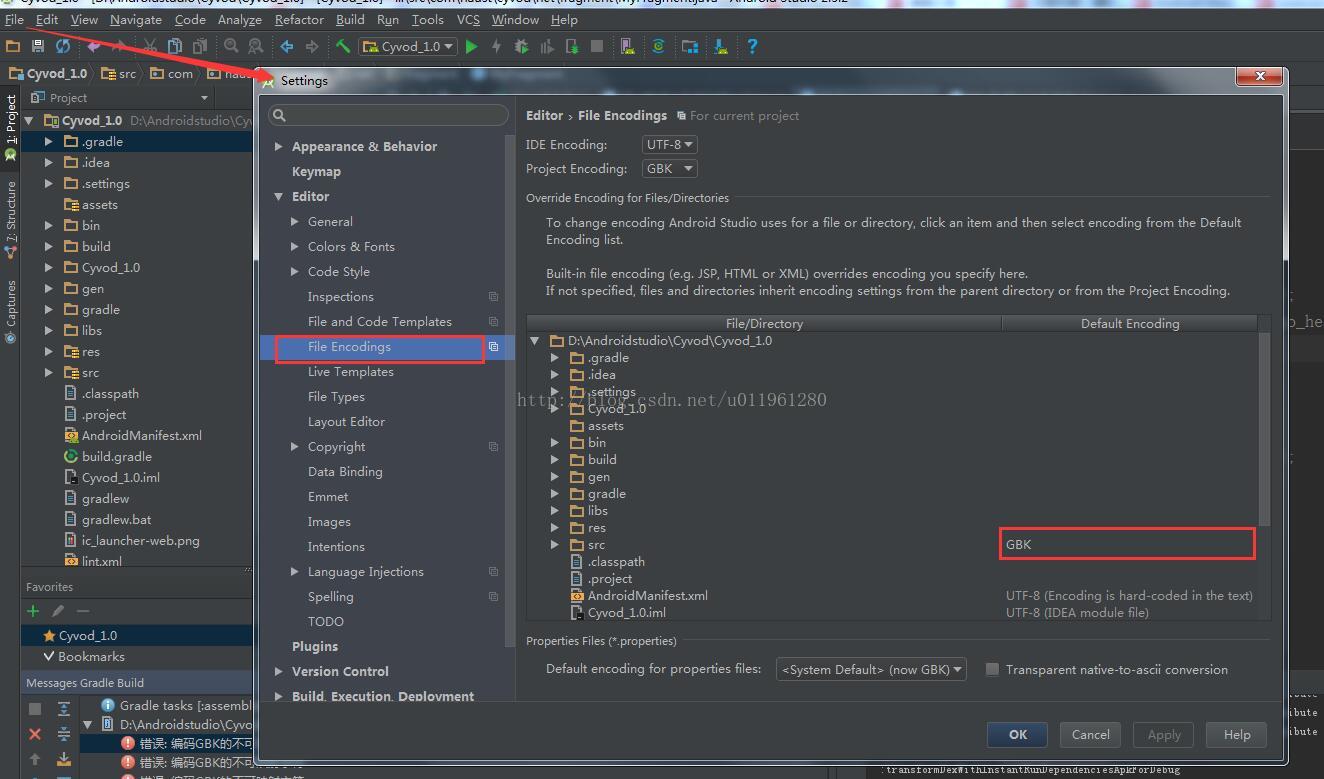Image resolution: width=1324 pixels, height=779 pixels.
Task: Click the Stop square toolbar icon
Action: pos(597,46)
